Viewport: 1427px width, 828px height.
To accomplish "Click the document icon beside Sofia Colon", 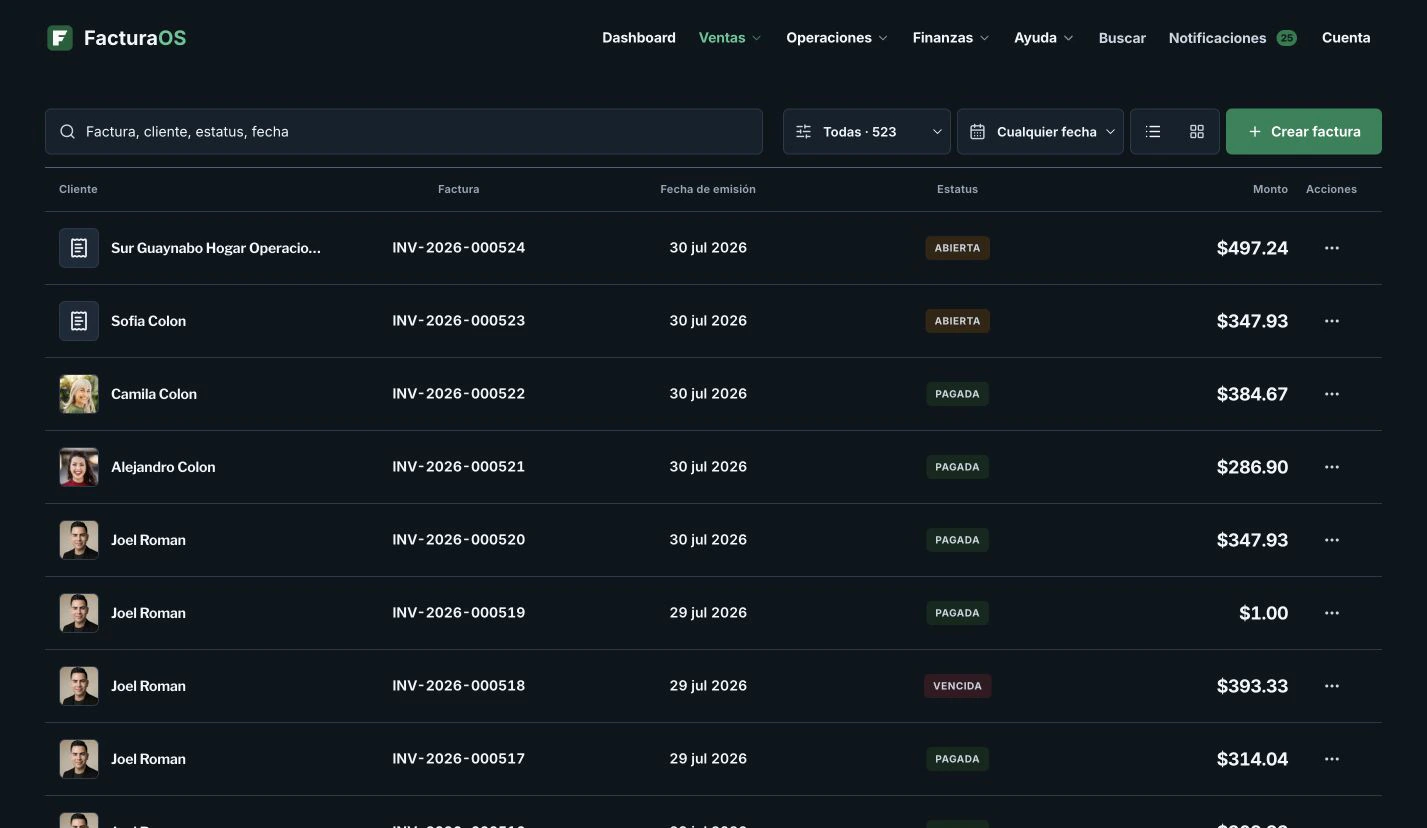I will coord(79,321).
